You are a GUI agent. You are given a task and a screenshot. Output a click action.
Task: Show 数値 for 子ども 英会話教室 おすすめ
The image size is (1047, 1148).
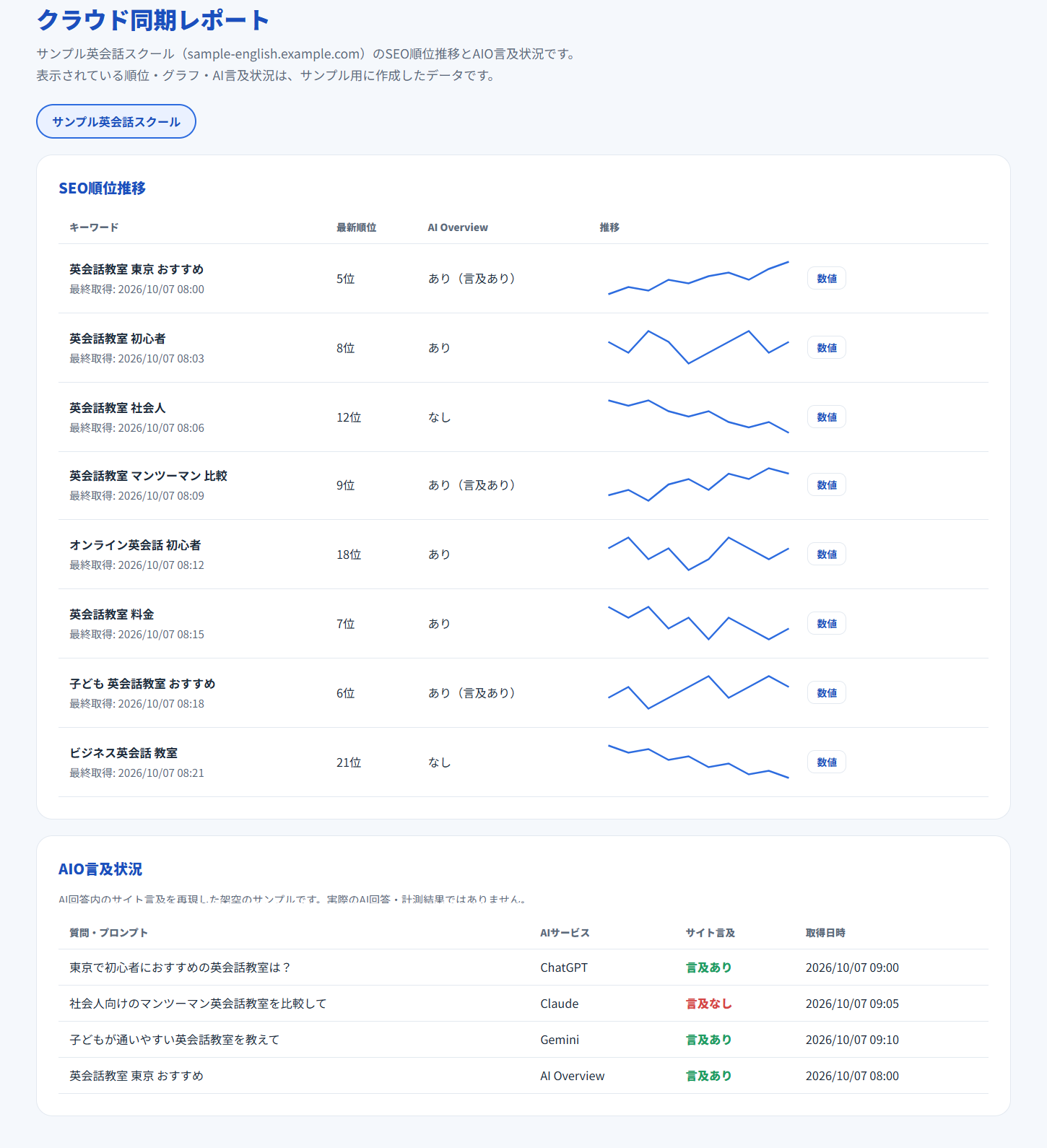(x=827, y=693)
